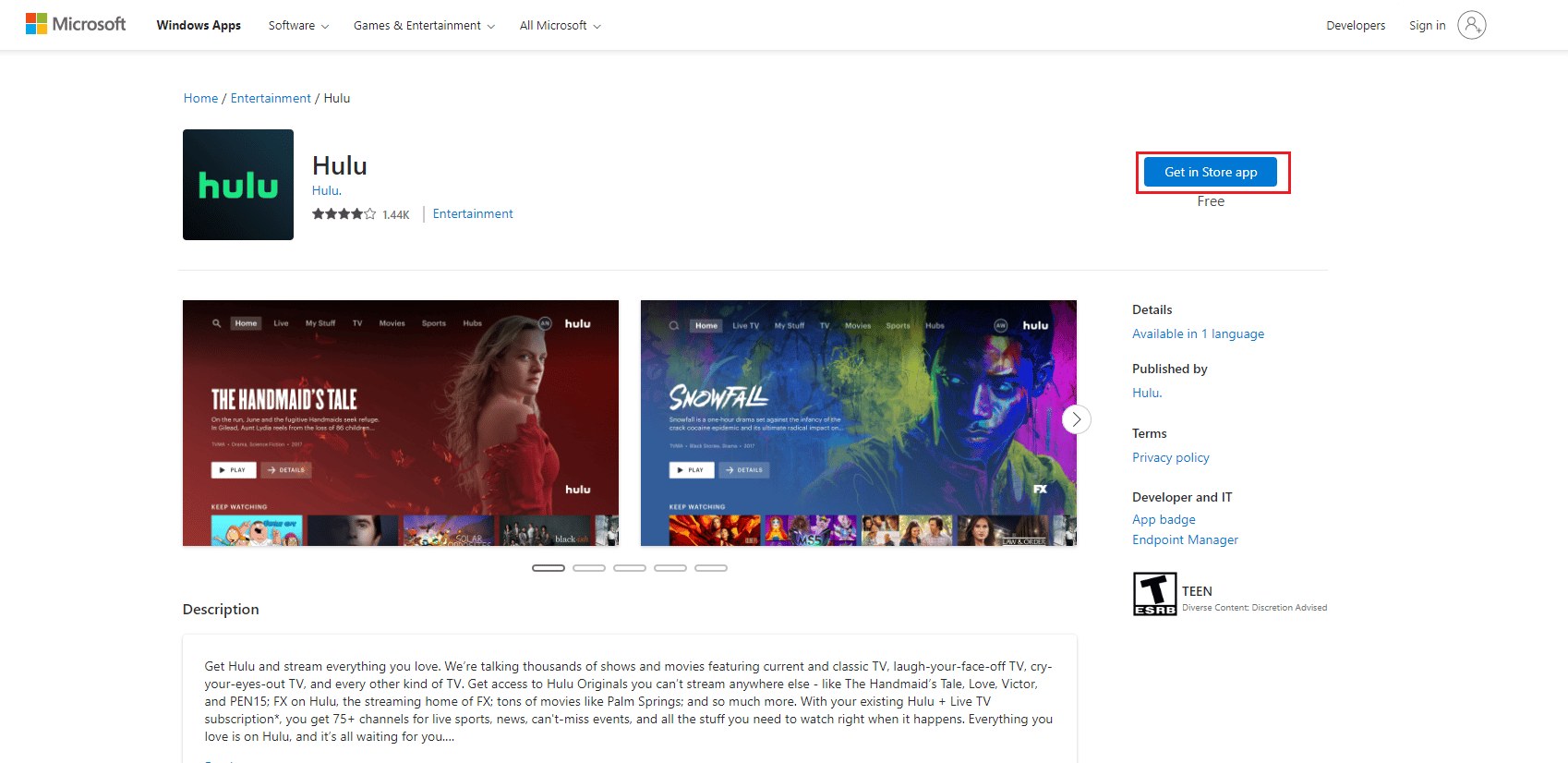Open the App badge link
Screen dimensions: 1568x763
coord(1164,519)
